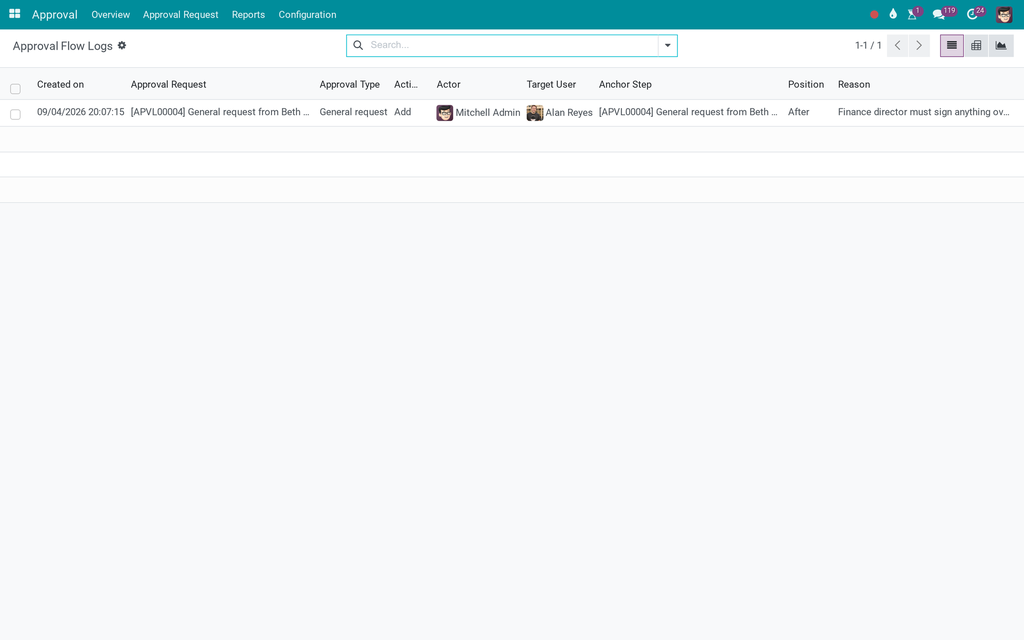
Task: Click the 'Add' action cell
Action: (402, 112)
